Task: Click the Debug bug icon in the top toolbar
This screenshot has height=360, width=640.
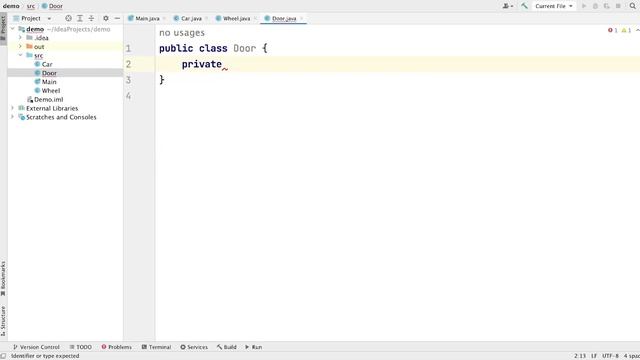Action: (x=596, y=6)
